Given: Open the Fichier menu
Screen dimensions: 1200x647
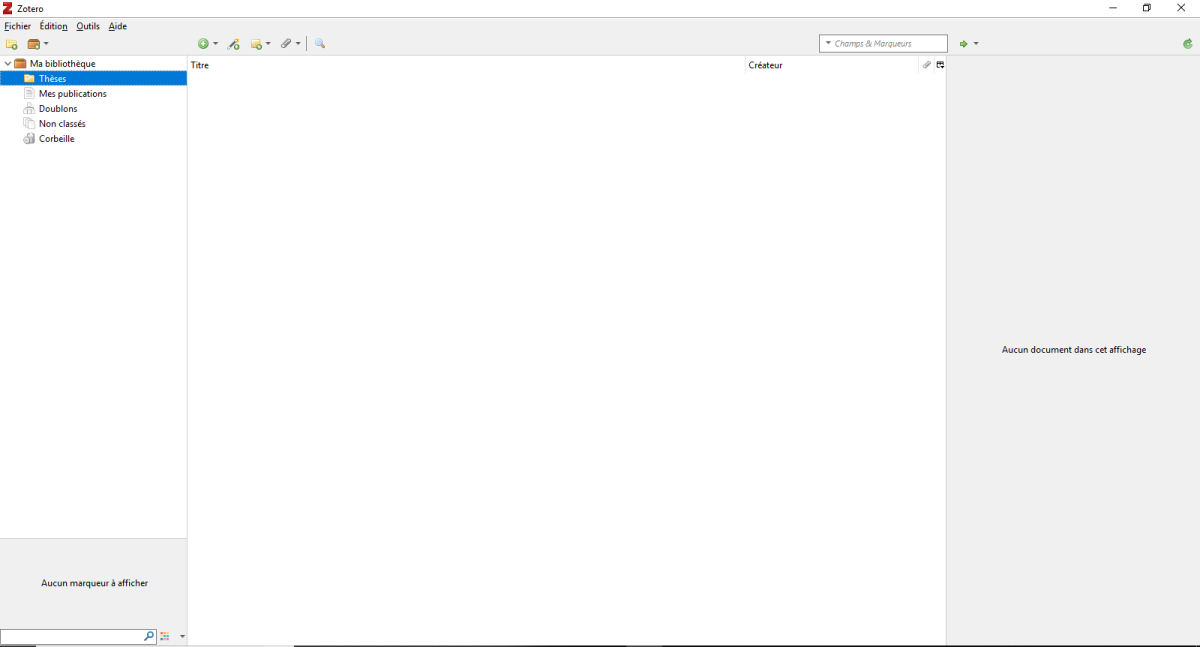Looking at the screenshot, I should [x=18, y=26].
